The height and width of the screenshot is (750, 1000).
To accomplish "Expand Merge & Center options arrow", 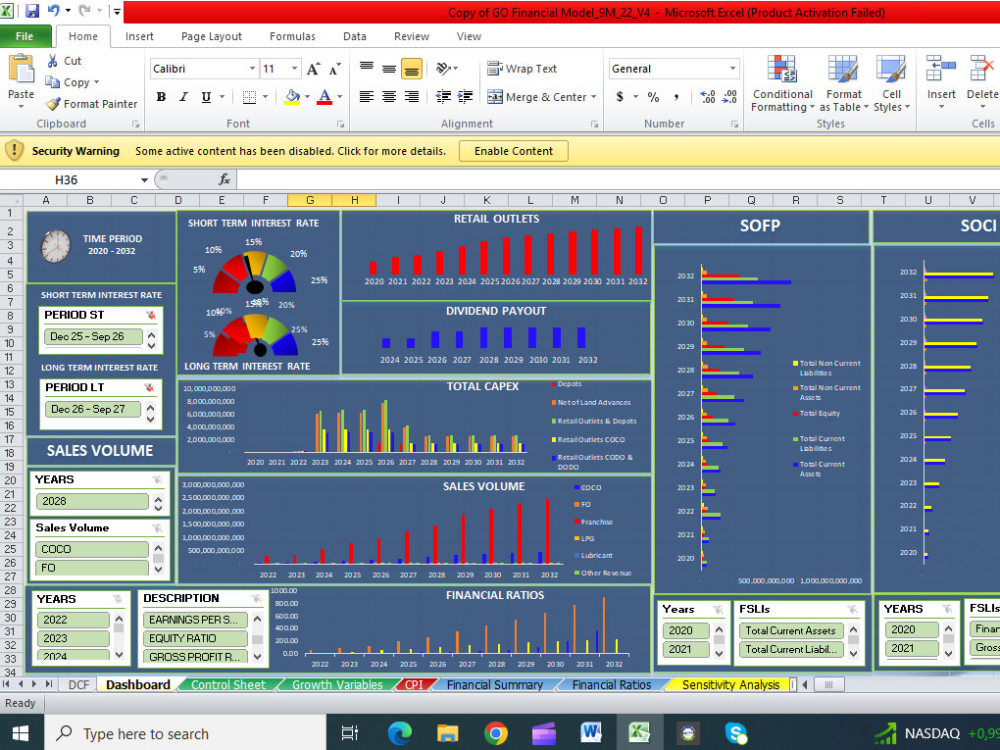I will 594,97.
